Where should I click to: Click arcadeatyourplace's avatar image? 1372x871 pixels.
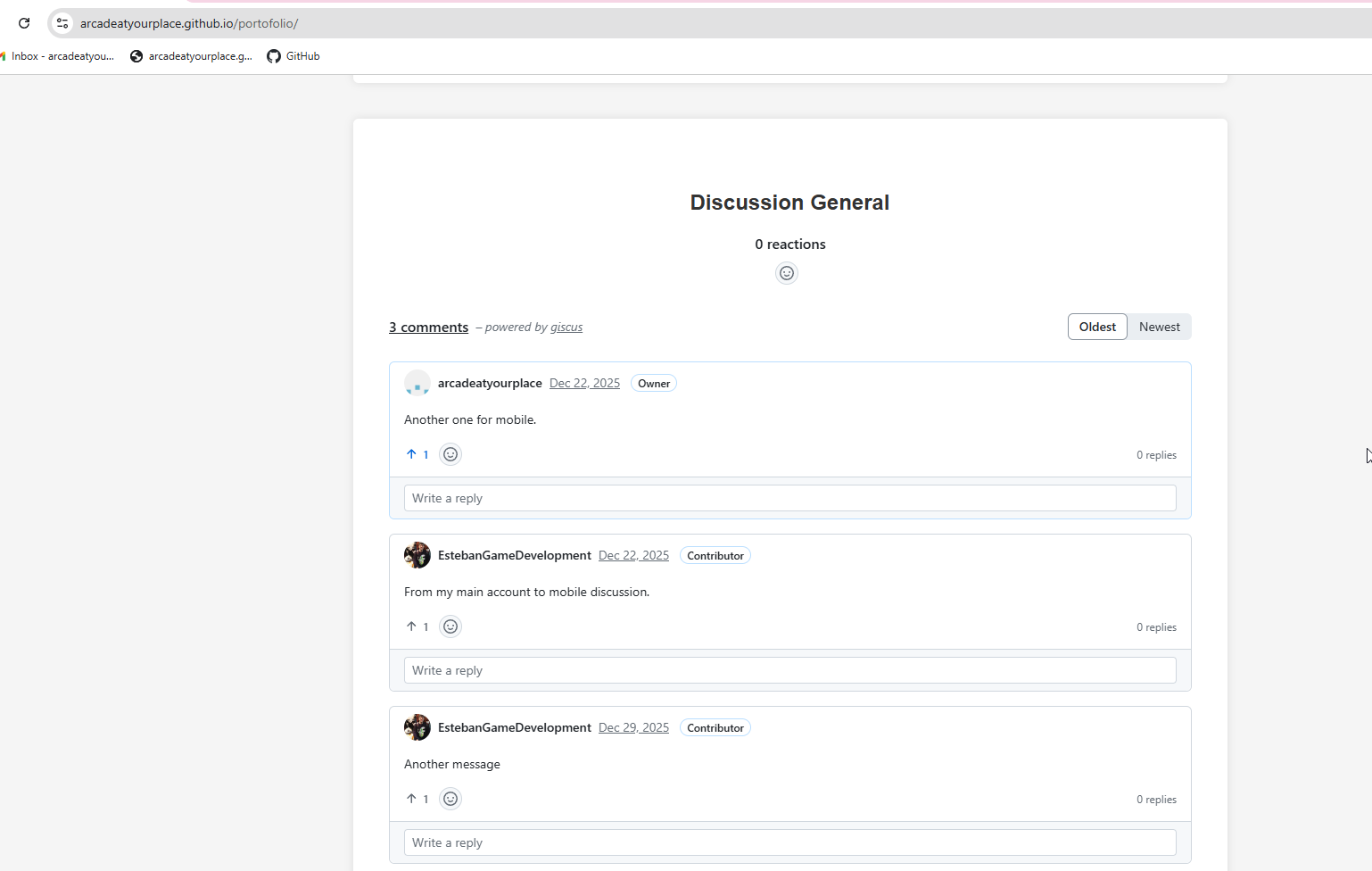pyautogui.click(x=417, y=383)
